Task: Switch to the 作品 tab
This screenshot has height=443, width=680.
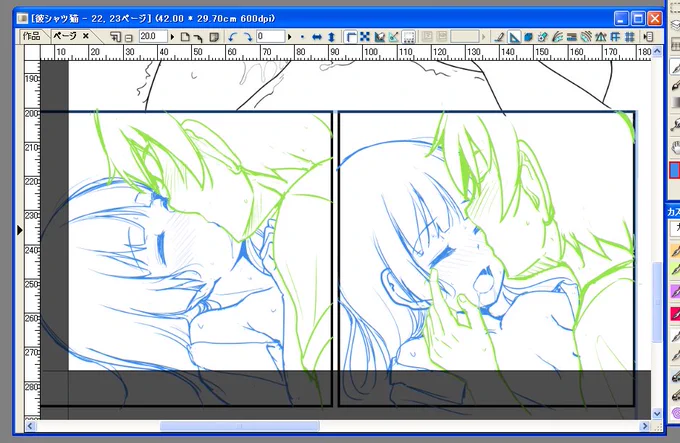Action: [31, 36]
